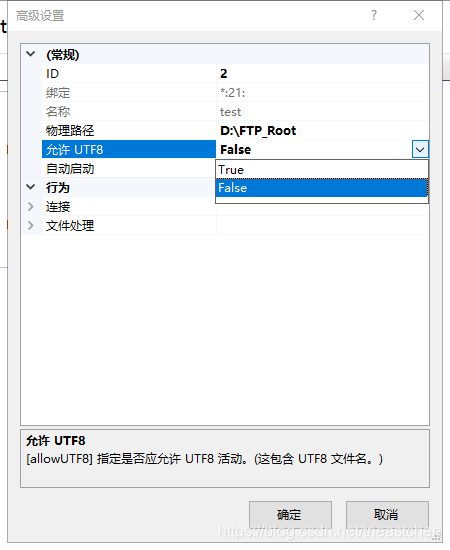Expand the 文件处理 node
The image size is (450, 550).
(x=31, y=225)
